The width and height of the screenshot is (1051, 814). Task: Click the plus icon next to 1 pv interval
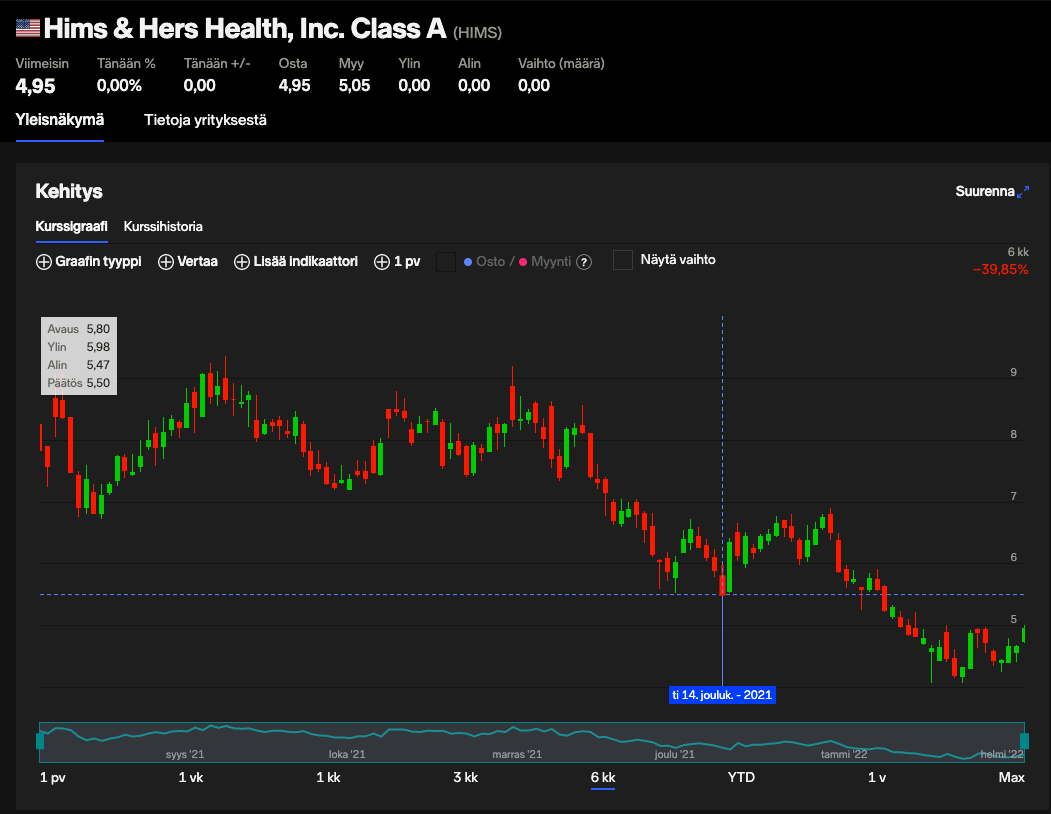point(382,262)
